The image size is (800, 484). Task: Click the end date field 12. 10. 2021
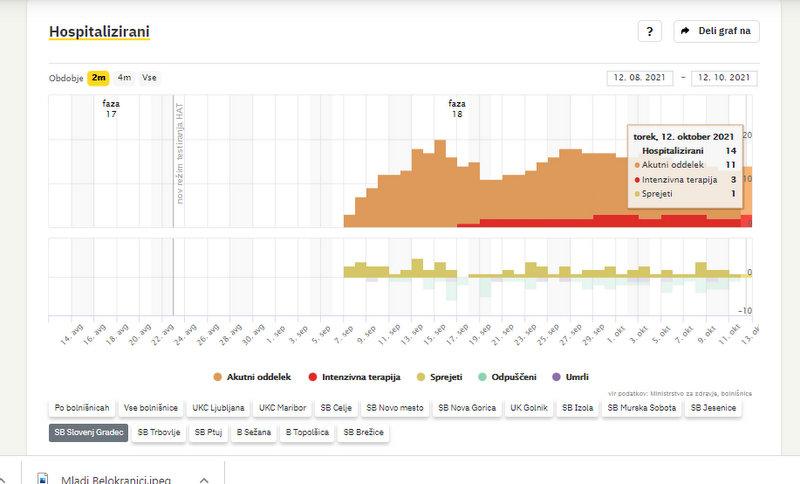(x=724, y=79)
